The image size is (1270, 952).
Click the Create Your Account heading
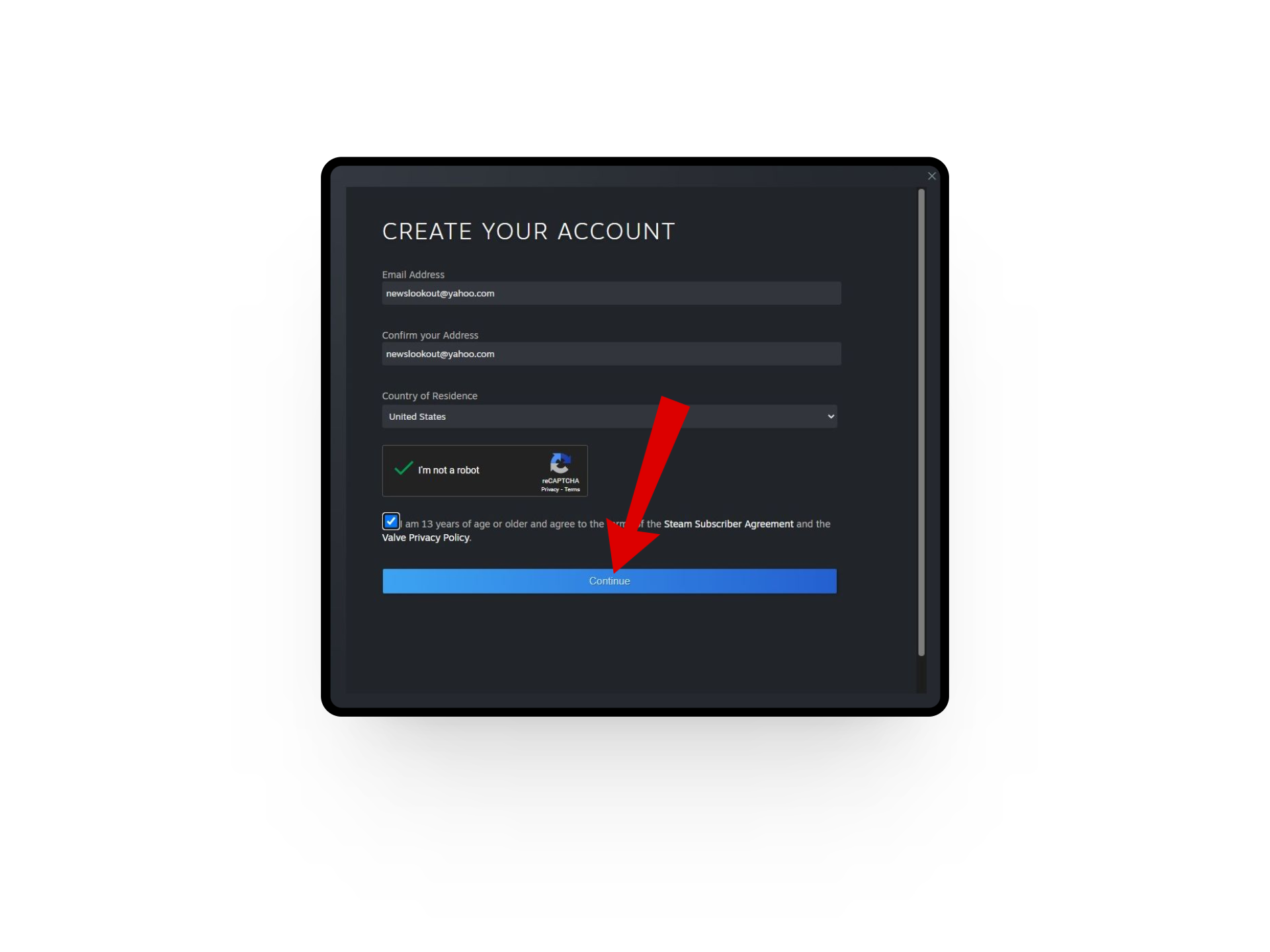528,231
